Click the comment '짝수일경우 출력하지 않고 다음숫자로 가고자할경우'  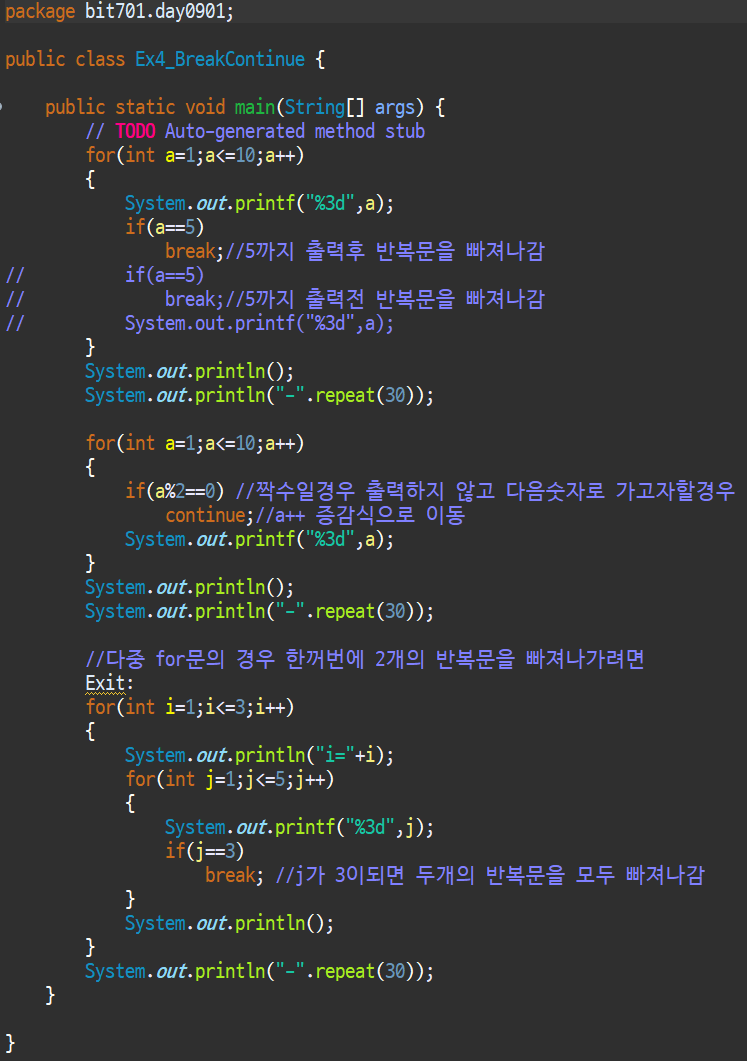pyautogui.click(x=484, y=491)
